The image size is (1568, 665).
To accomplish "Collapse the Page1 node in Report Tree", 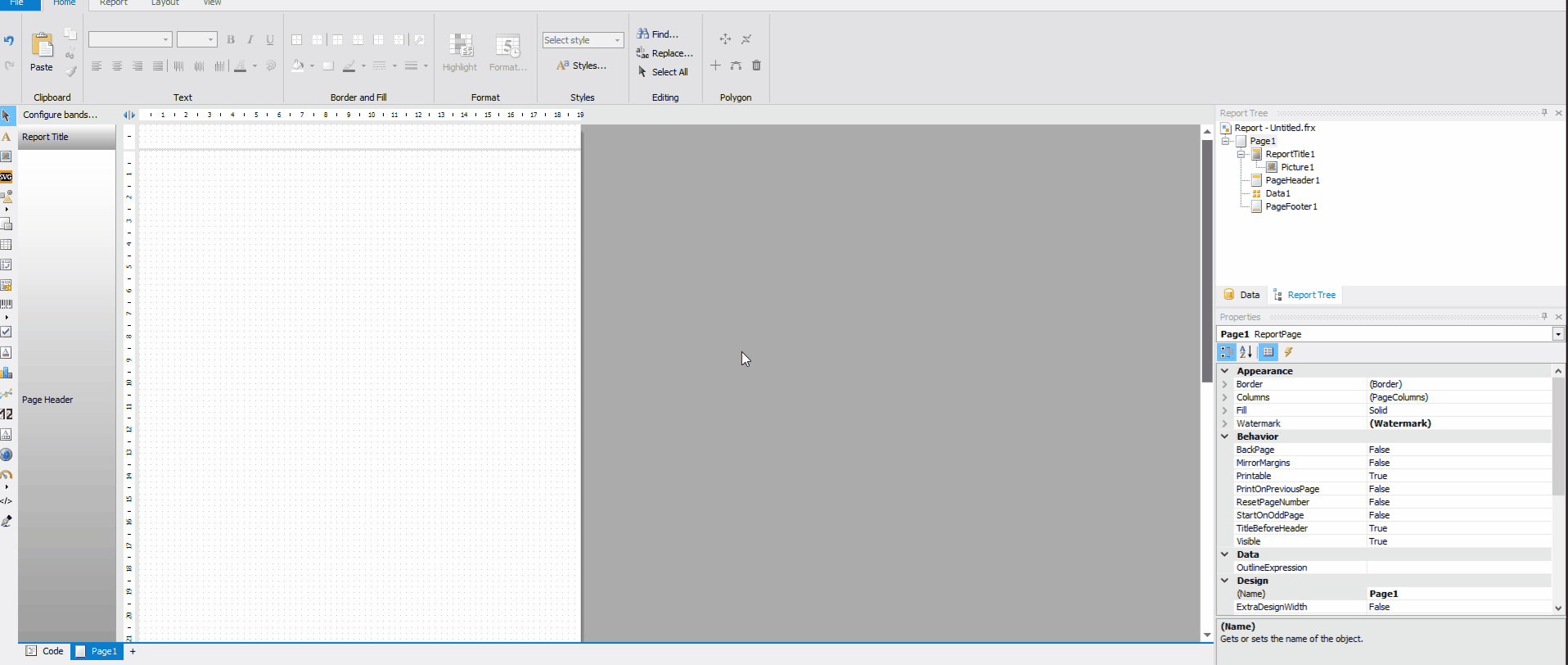I will (1226, 141).
